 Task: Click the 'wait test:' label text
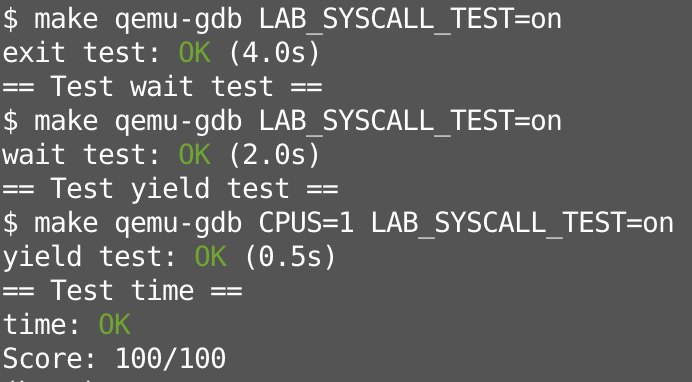tap(81, 155)
